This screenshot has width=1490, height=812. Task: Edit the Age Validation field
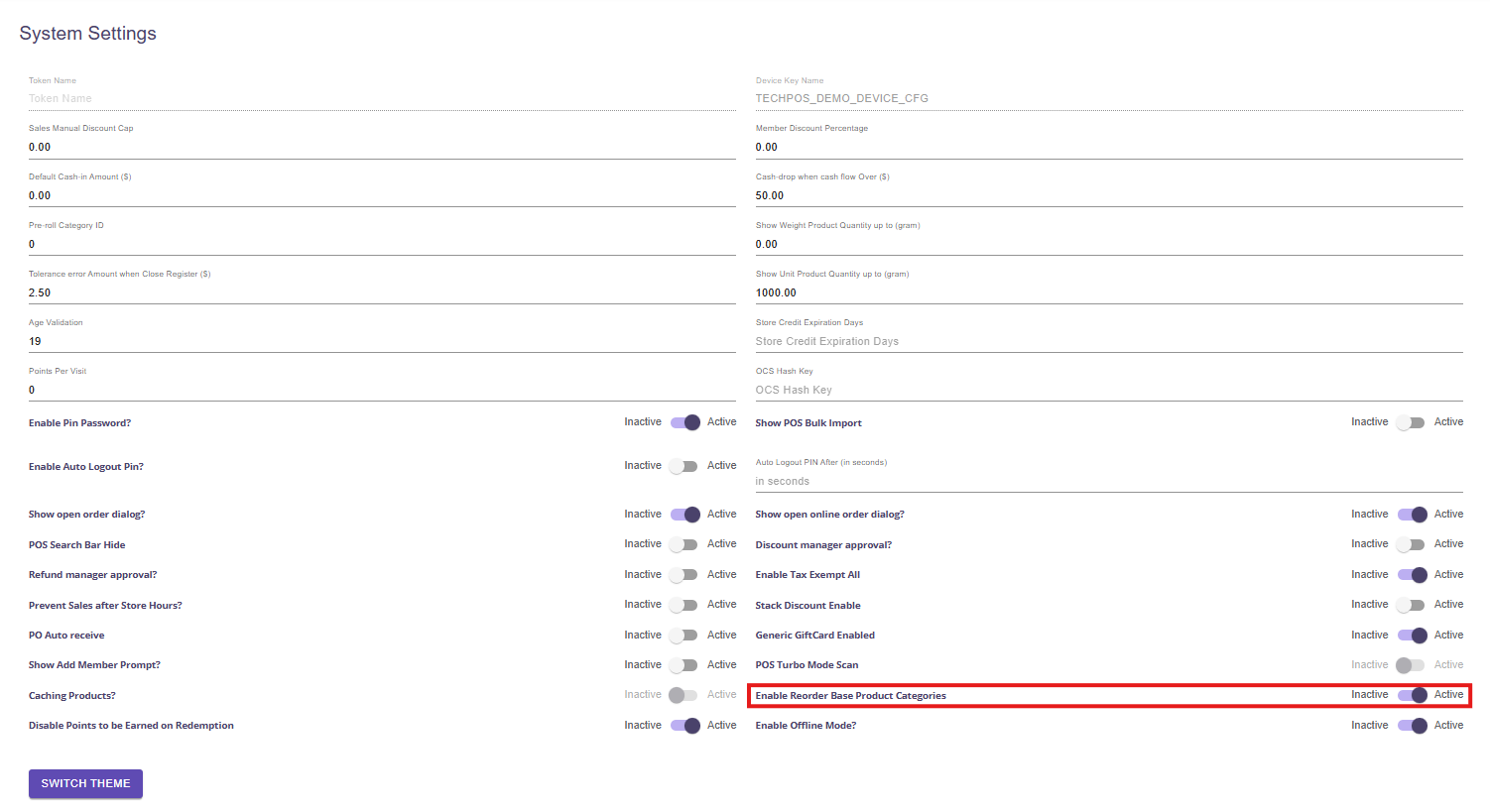click(382, 341)
